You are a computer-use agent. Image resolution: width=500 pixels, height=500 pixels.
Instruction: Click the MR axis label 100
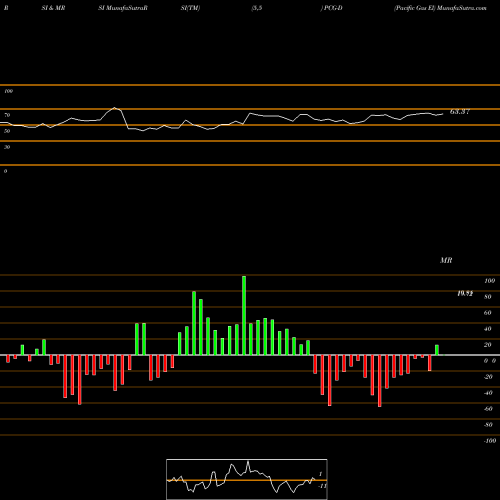coord(490,281)
